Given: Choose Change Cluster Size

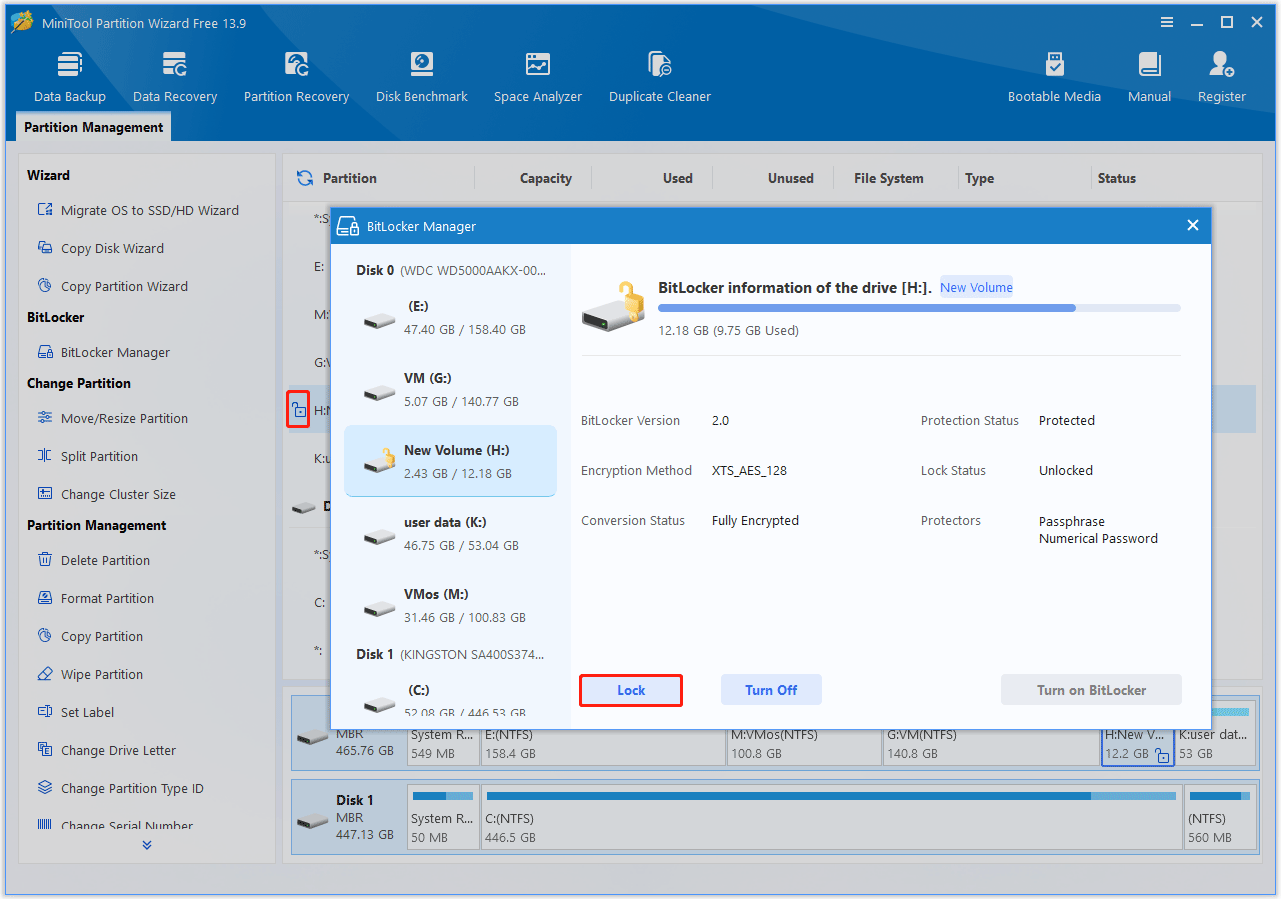Looking at the screenshot, I should point(106,494).
